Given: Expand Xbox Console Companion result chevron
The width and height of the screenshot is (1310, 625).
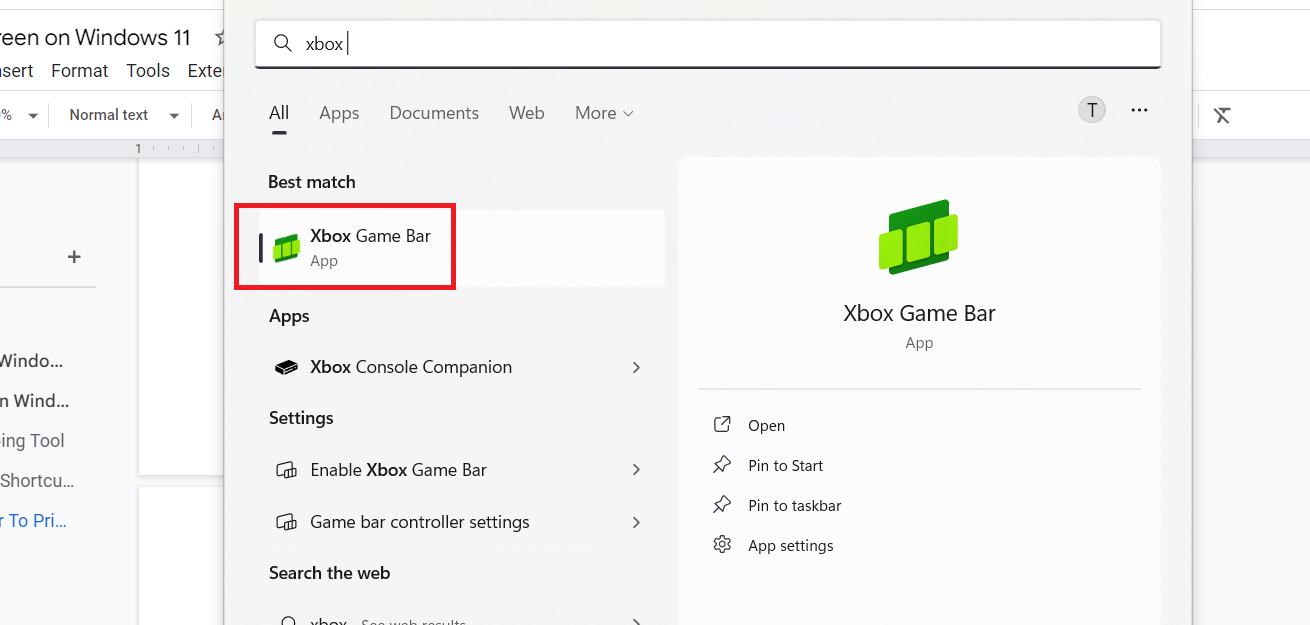Looking at the screenshot, I should (636, 367).
